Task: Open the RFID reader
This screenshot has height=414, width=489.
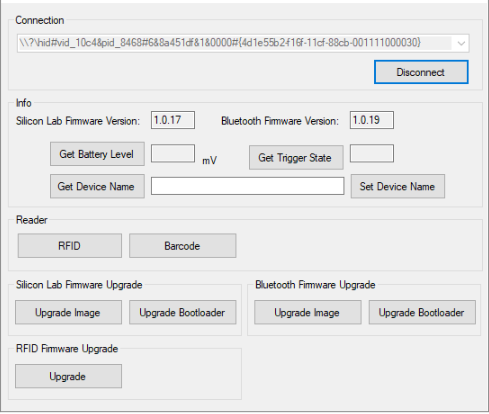Action: (x=70, y=246)
